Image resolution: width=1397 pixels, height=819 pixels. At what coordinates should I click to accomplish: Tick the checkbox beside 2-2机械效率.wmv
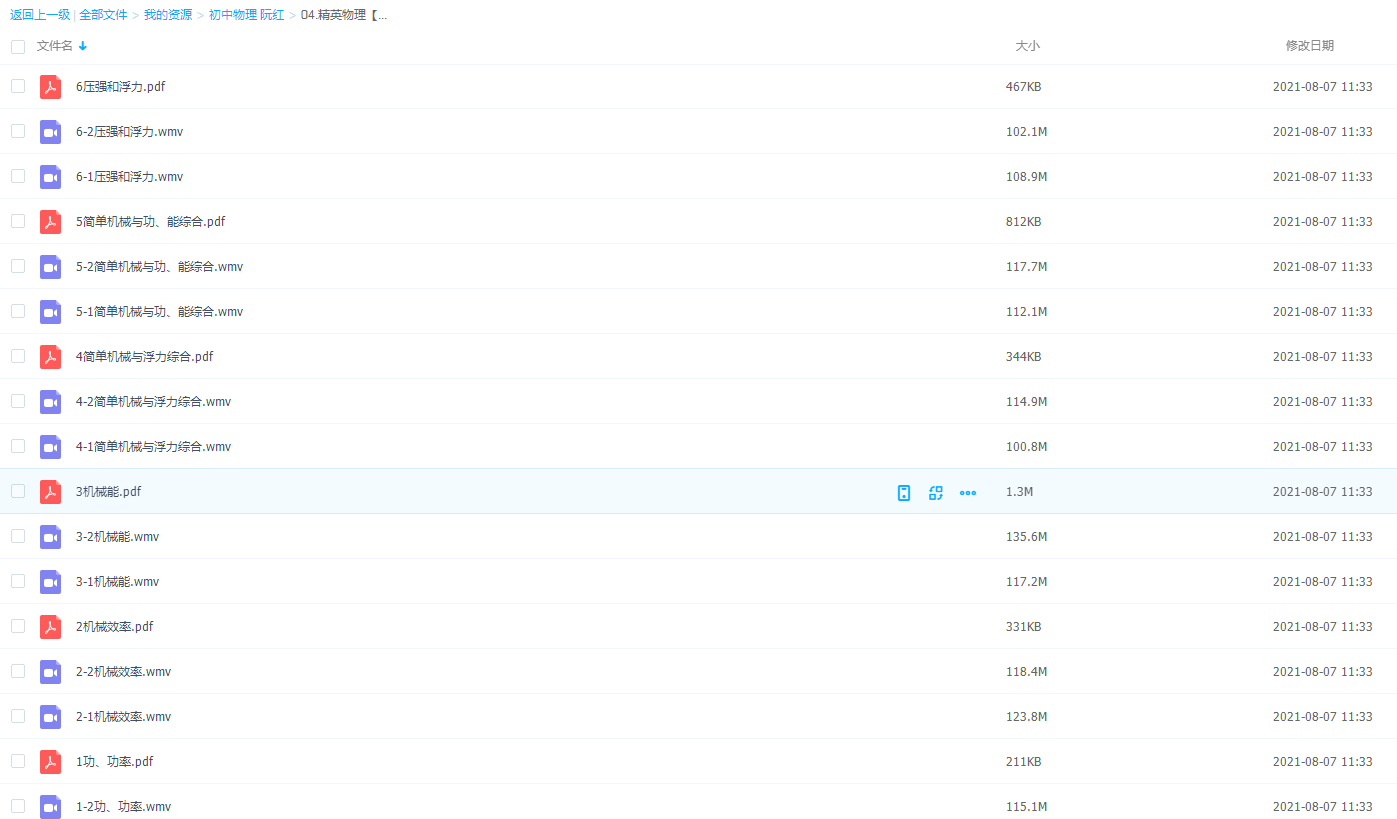(18, 671)
